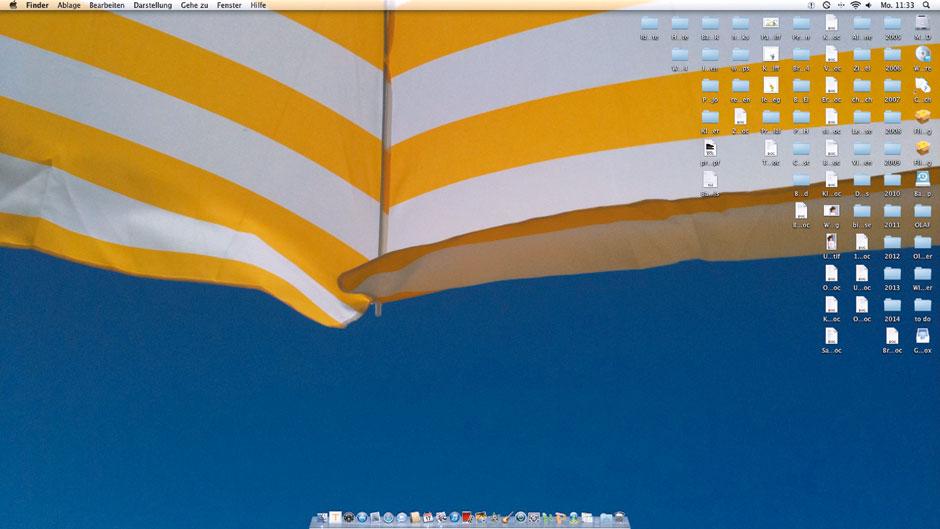Select the 2010 folder on desktop

click(x=893, y=184)
